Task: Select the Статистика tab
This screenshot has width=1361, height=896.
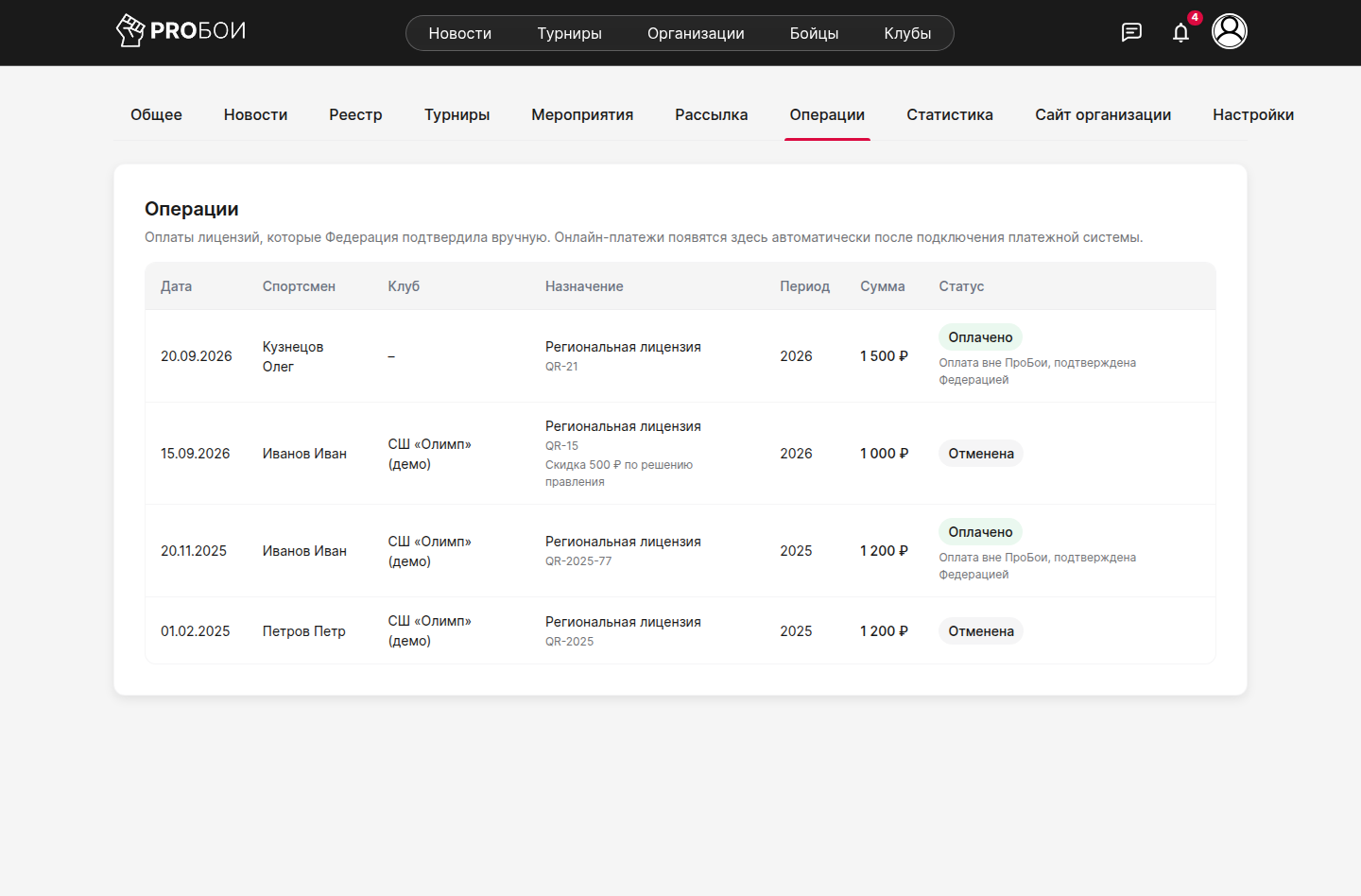Action: coord(950,114)
